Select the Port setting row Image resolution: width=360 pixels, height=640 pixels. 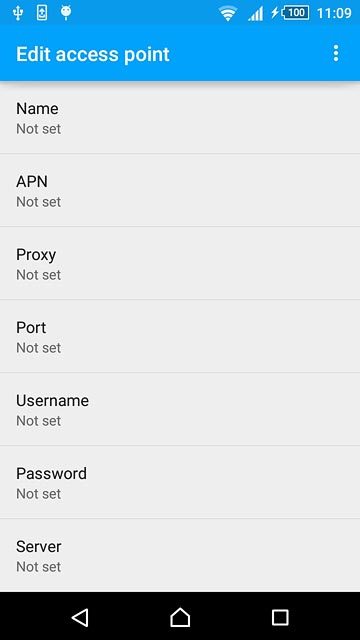click(180, 337)
